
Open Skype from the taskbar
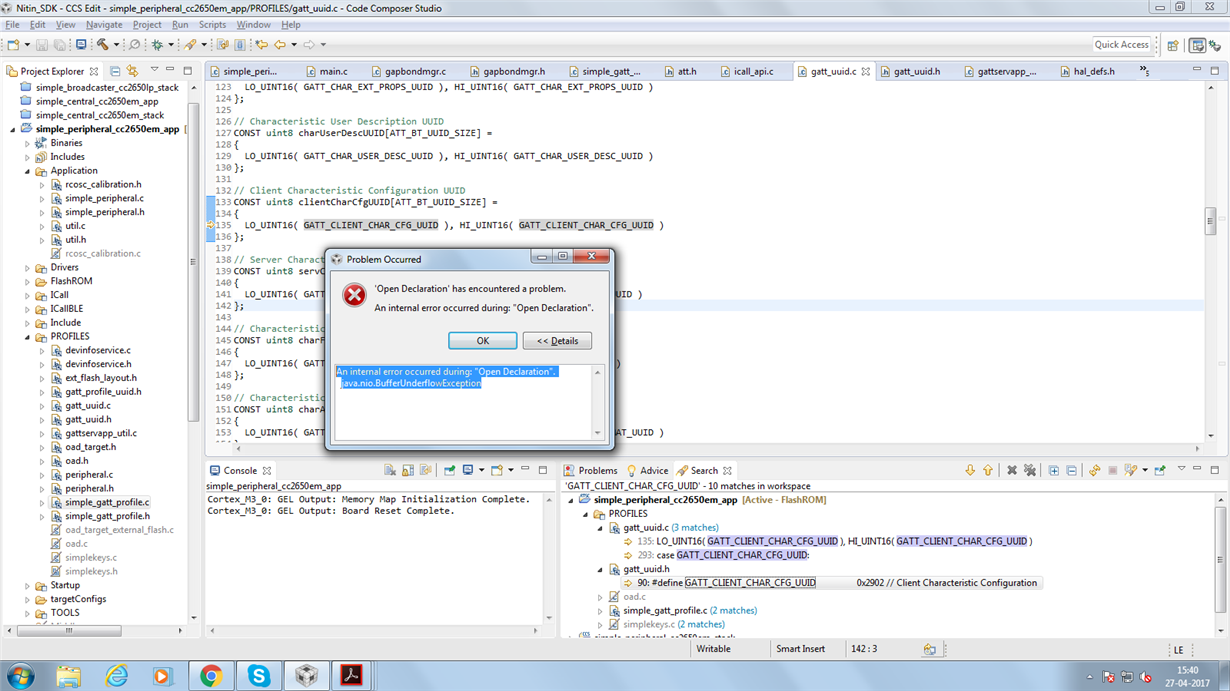[x=259, y=676]
